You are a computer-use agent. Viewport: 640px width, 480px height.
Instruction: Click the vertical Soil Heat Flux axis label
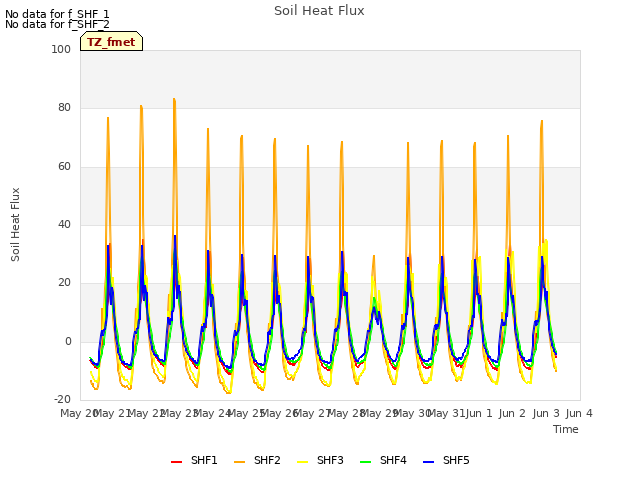[15, 224]
